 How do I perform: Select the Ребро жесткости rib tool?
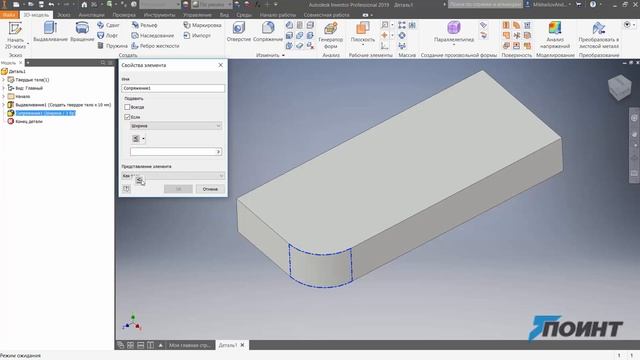(156, 46)
